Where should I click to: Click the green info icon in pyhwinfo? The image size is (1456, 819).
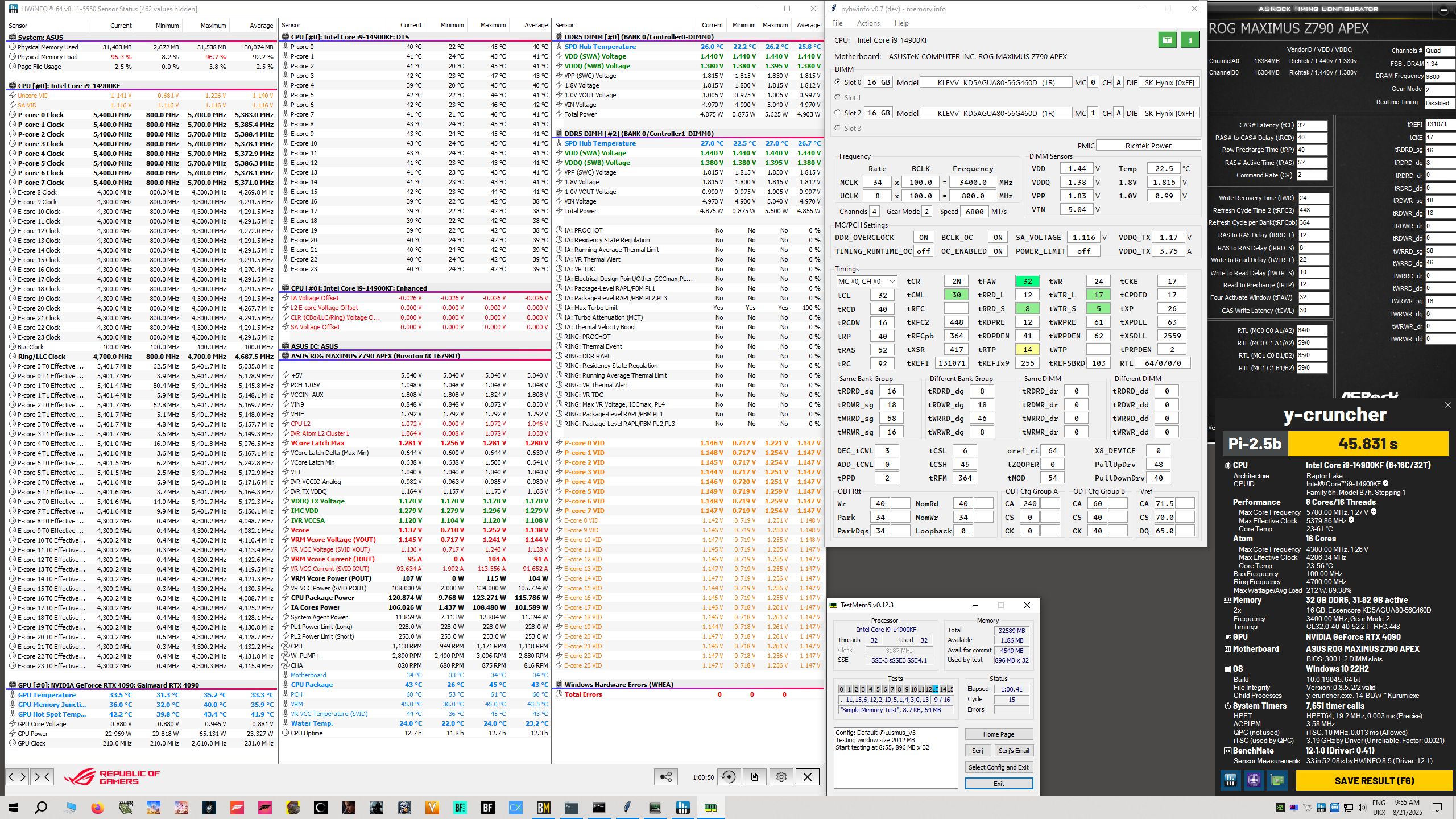(x=1190, y=40)
